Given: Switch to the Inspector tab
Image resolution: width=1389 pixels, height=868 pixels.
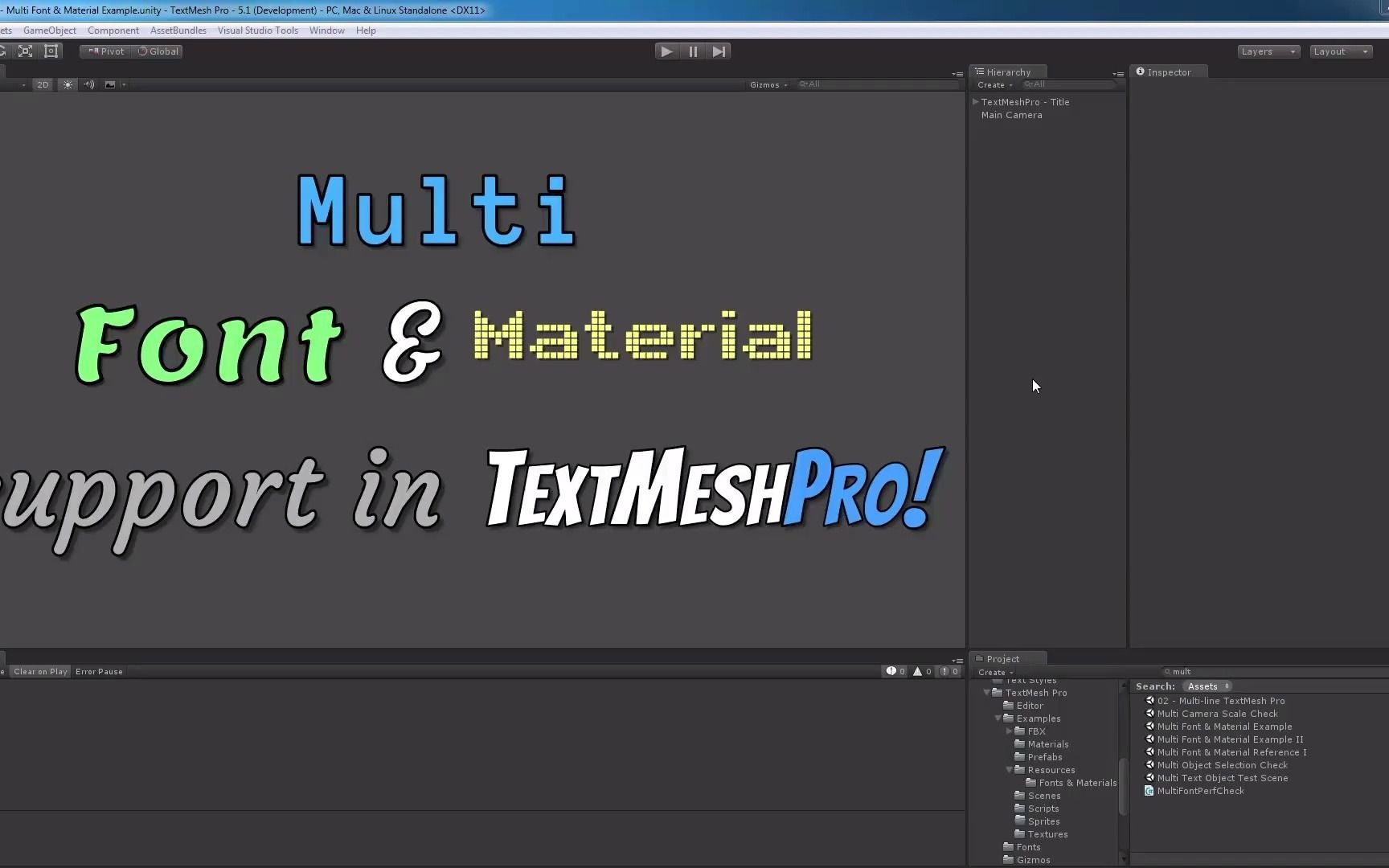Looking at the screenshot, I should click(1170, 72).
